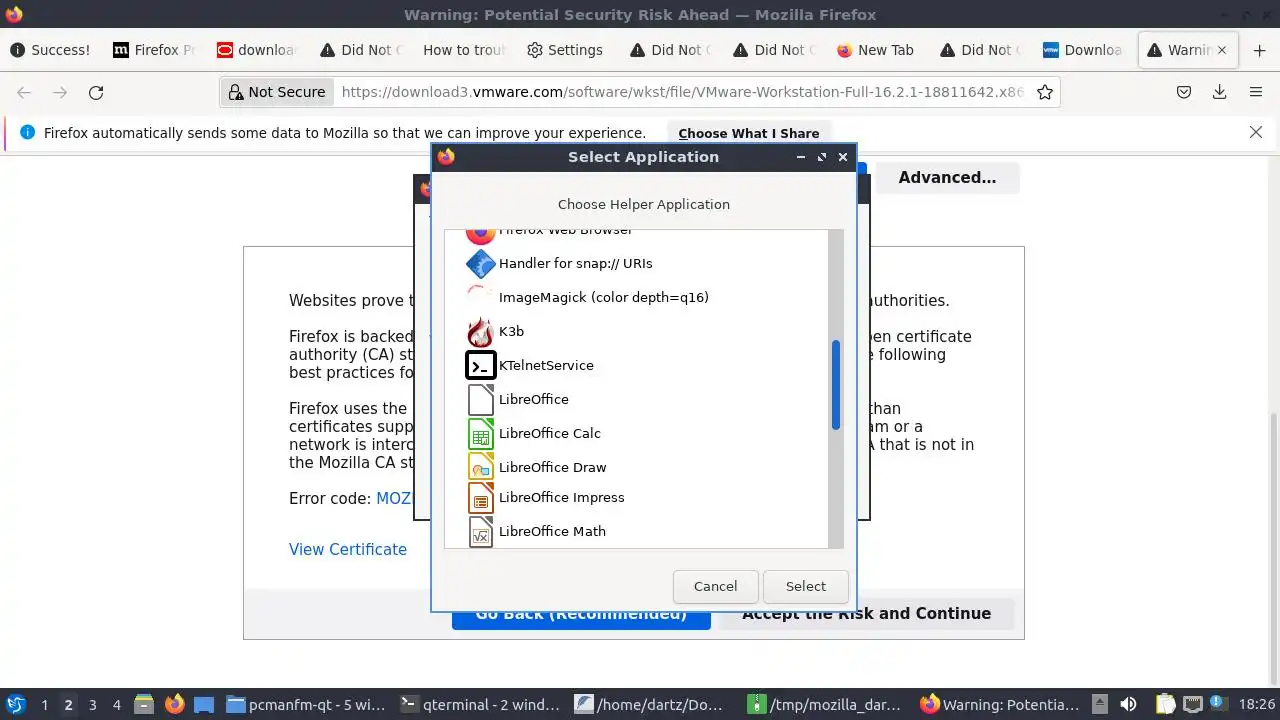The image size is (1280, 720).
Task: Choose the K3b flame icon
Action: tap(481, 331)
